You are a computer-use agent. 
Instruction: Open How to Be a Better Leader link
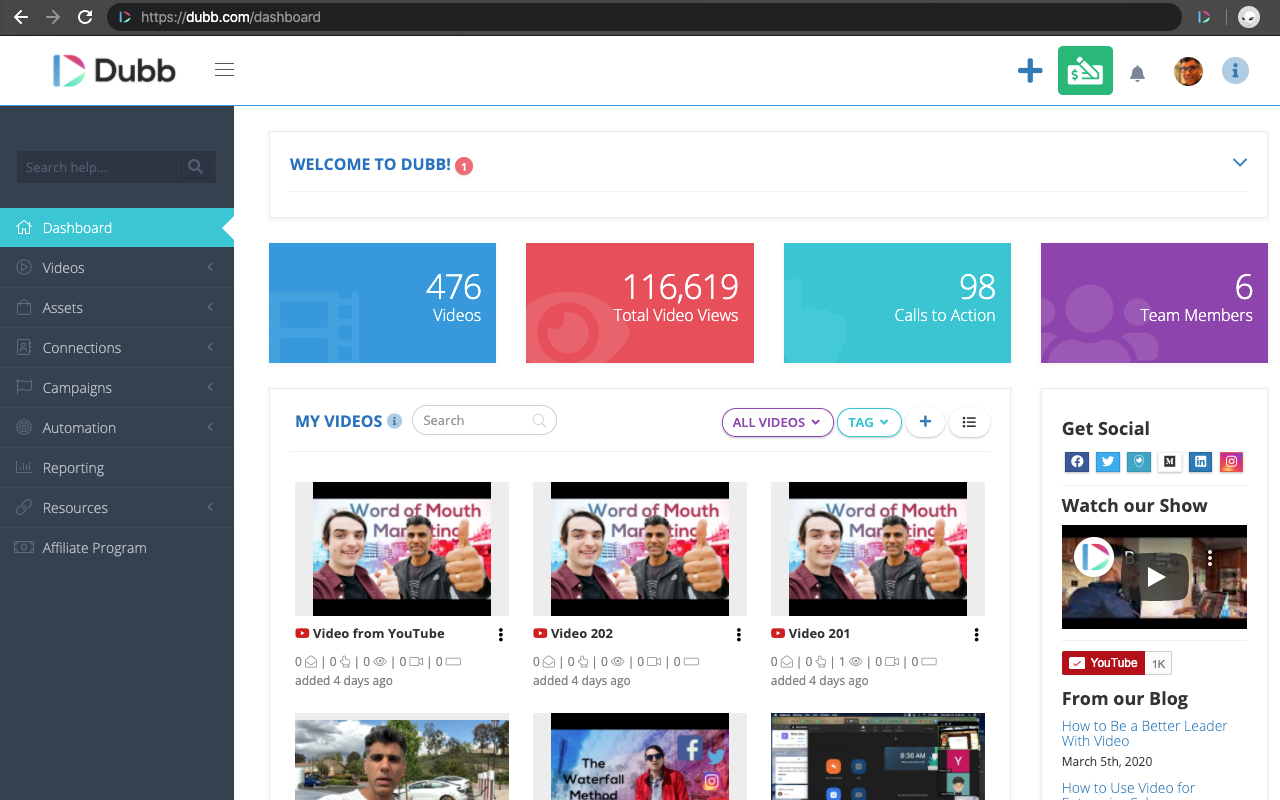click(1144, 733)
